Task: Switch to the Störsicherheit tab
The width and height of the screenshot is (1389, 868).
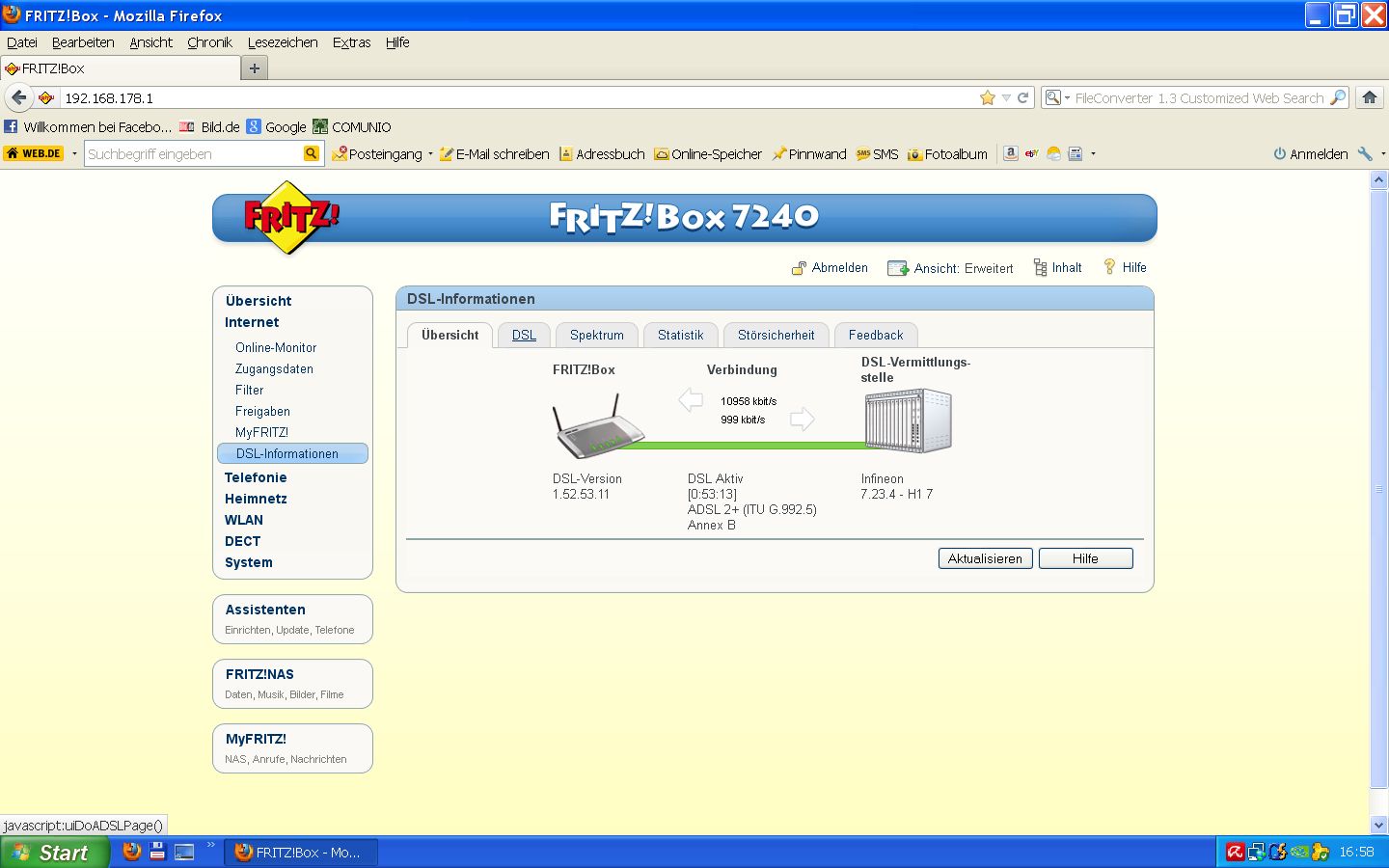Action: tap(776, 335)
